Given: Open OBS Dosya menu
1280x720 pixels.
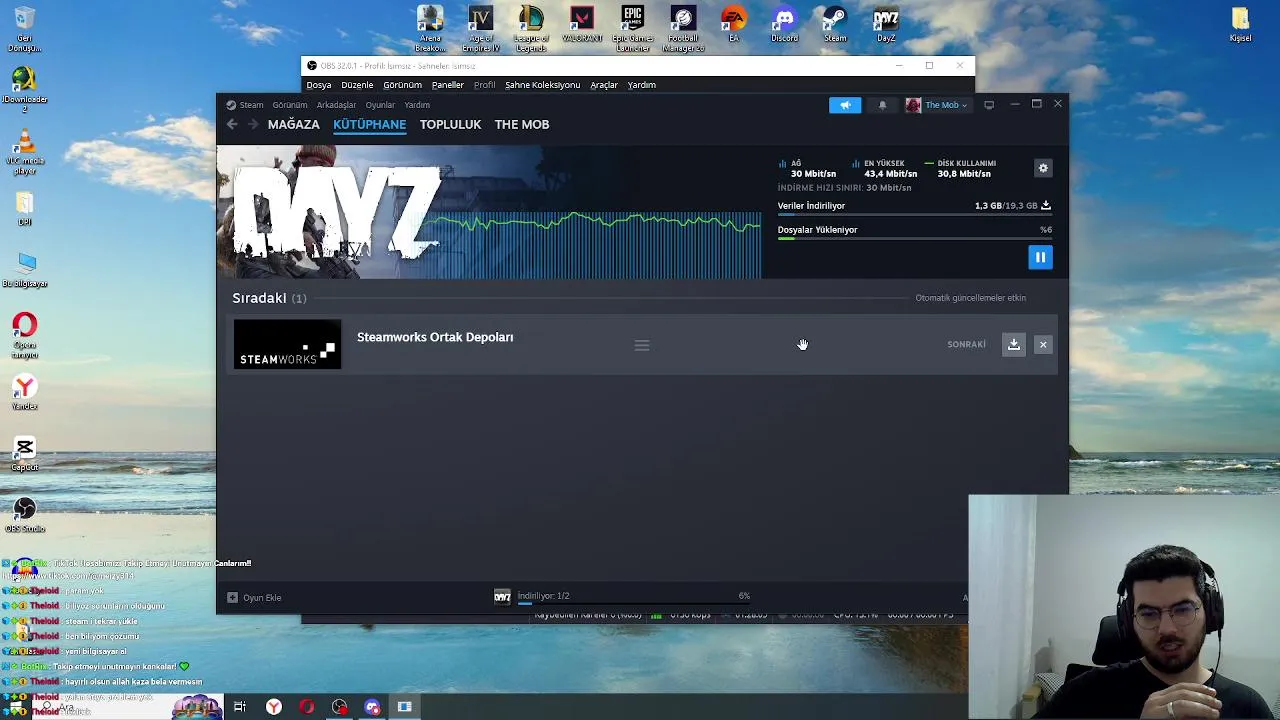Looking at the screenshot, I should tap(319, 85).
